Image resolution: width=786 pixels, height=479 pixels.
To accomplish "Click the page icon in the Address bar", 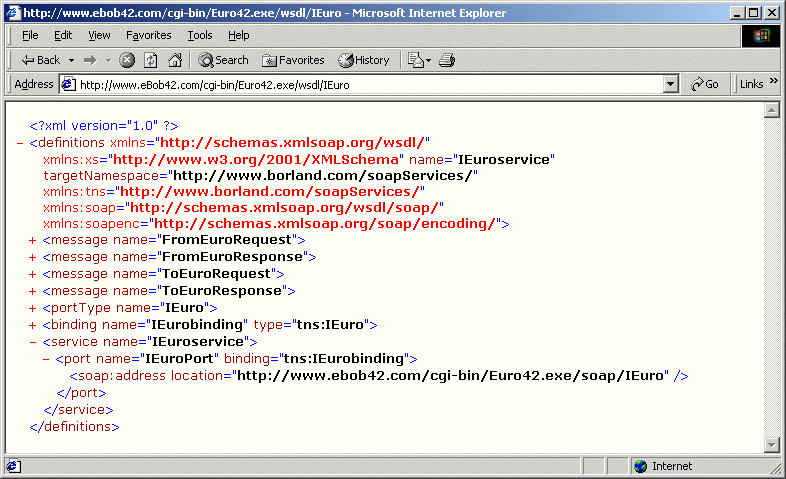I will coord(68,84).
